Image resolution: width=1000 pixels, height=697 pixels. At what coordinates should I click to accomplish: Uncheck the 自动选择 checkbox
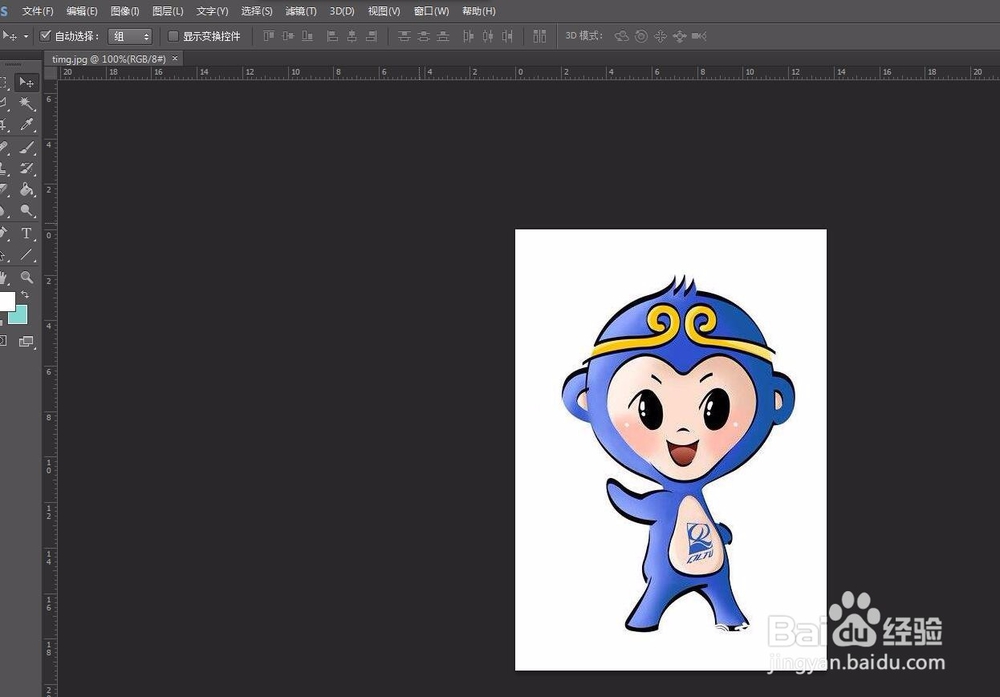[45, 36]
